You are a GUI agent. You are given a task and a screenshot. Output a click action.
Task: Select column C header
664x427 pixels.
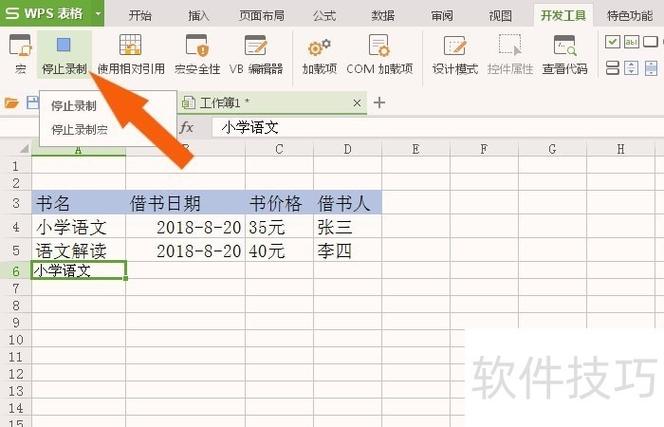279,149
